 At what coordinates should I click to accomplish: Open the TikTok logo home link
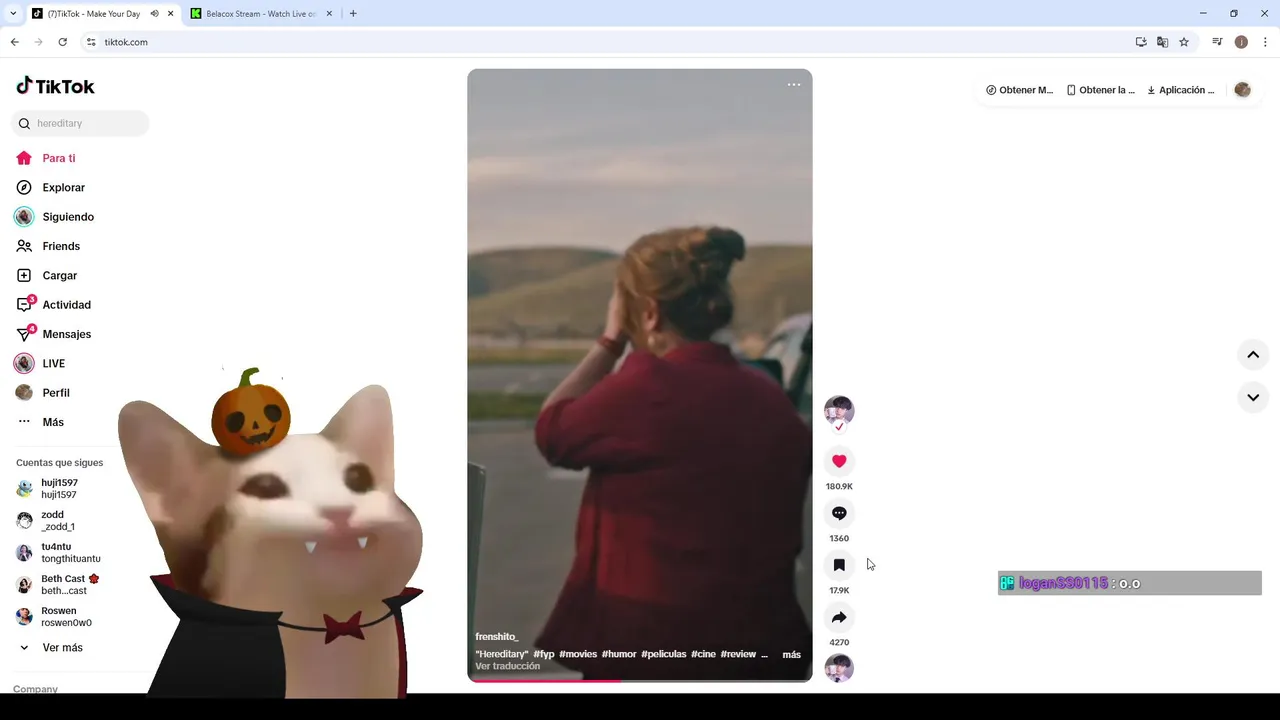(55, 86)
